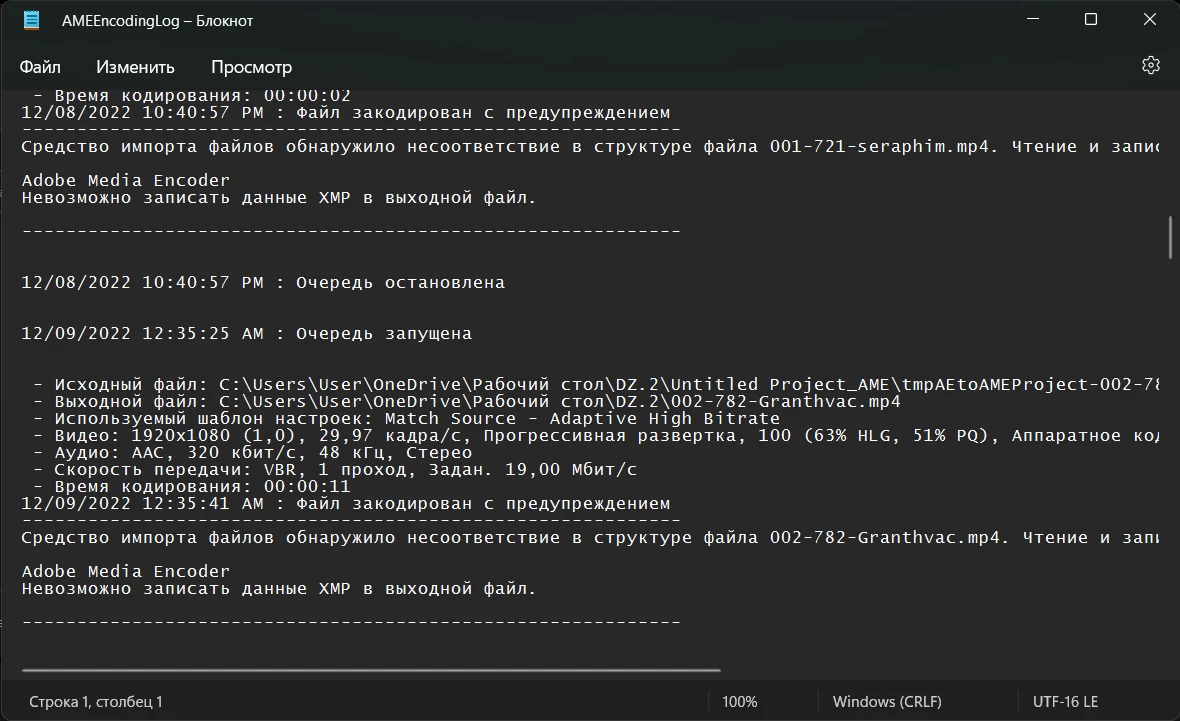The image size is (1180, 721).
Task: Click the Windows (CRLF) status entry
Action: (x=887, y=701)
